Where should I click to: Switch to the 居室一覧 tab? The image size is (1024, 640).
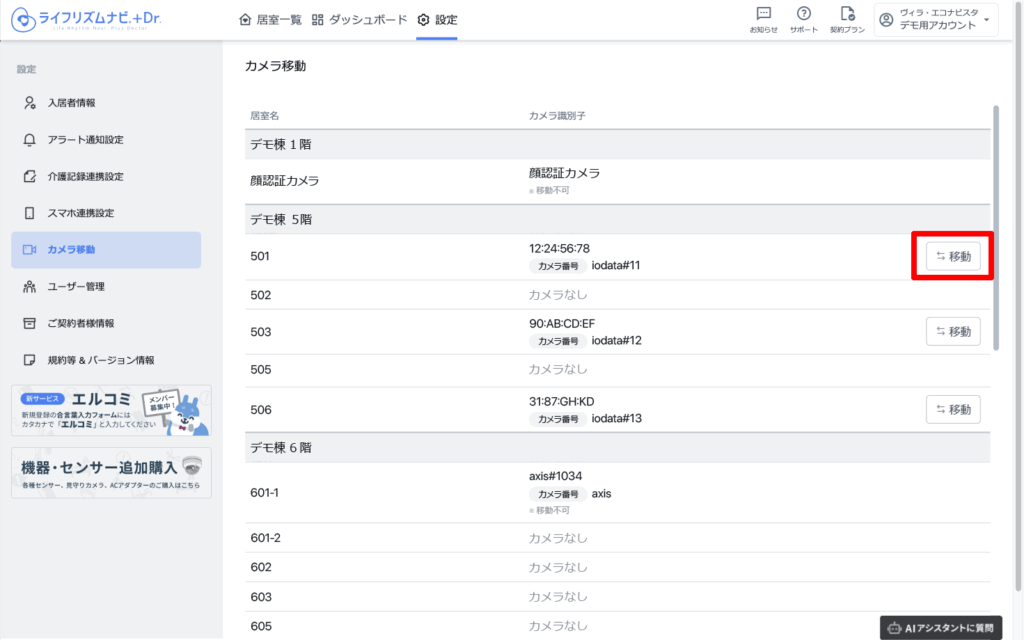(272, 20)
